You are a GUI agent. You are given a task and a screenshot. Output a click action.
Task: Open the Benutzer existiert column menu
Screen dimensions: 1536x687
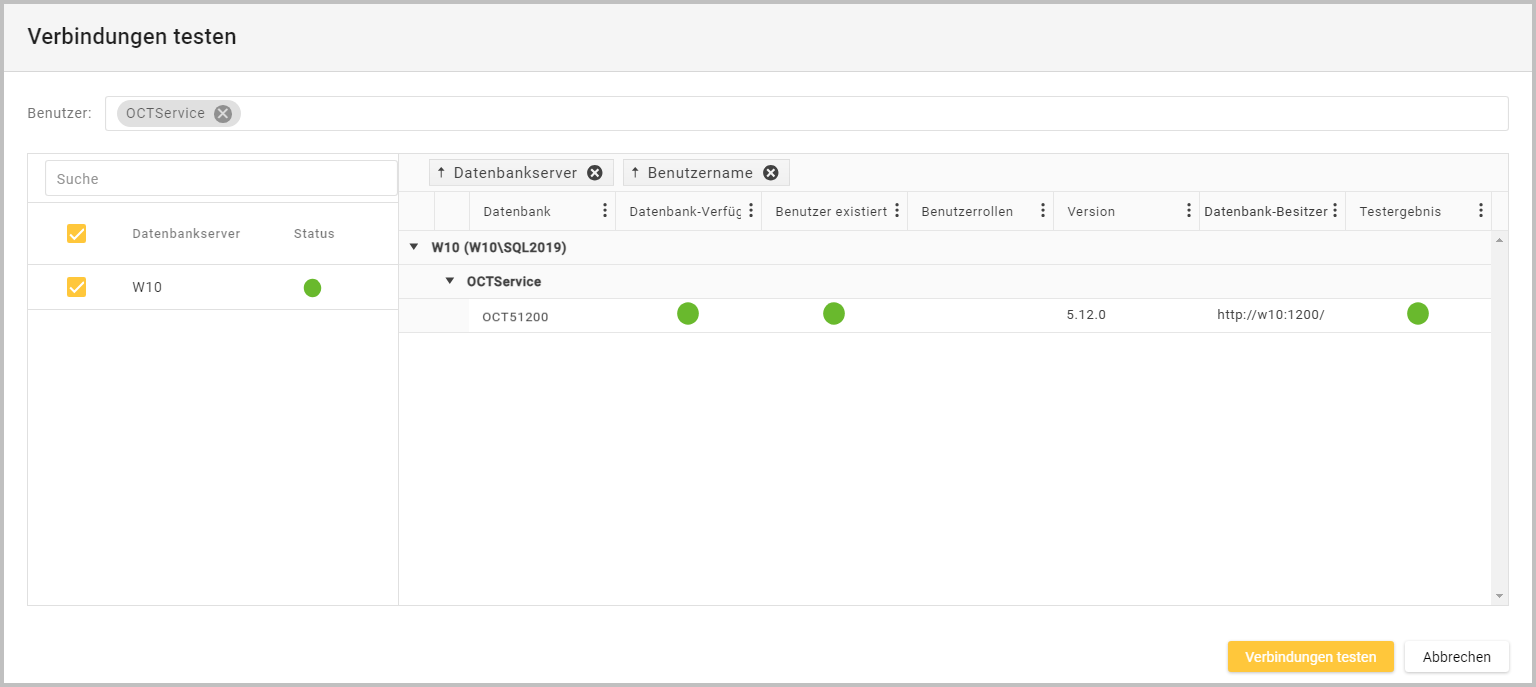pos(897,211)
